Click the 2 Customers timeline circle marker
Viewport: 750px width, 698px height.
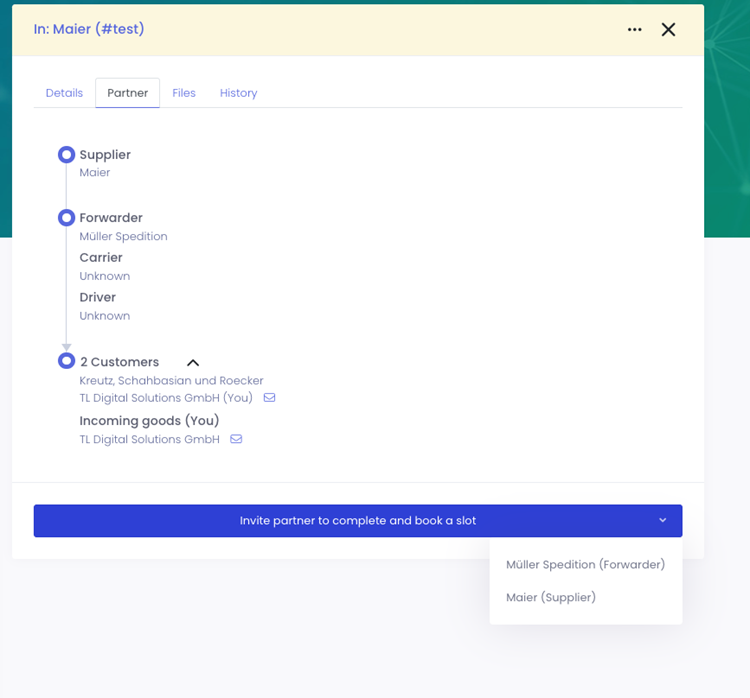[66, 361]
